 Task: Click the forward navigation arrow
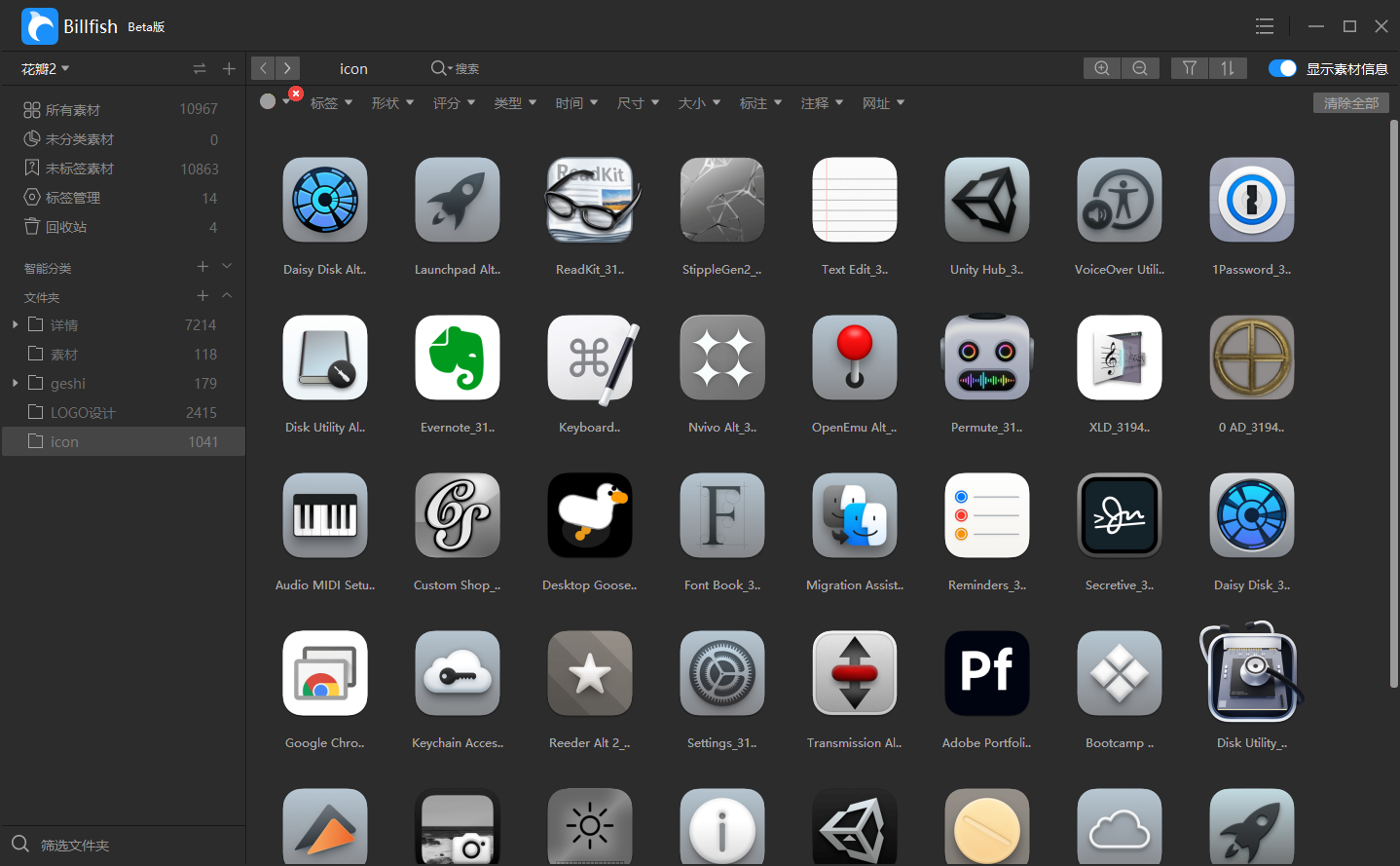pos(287,68)
